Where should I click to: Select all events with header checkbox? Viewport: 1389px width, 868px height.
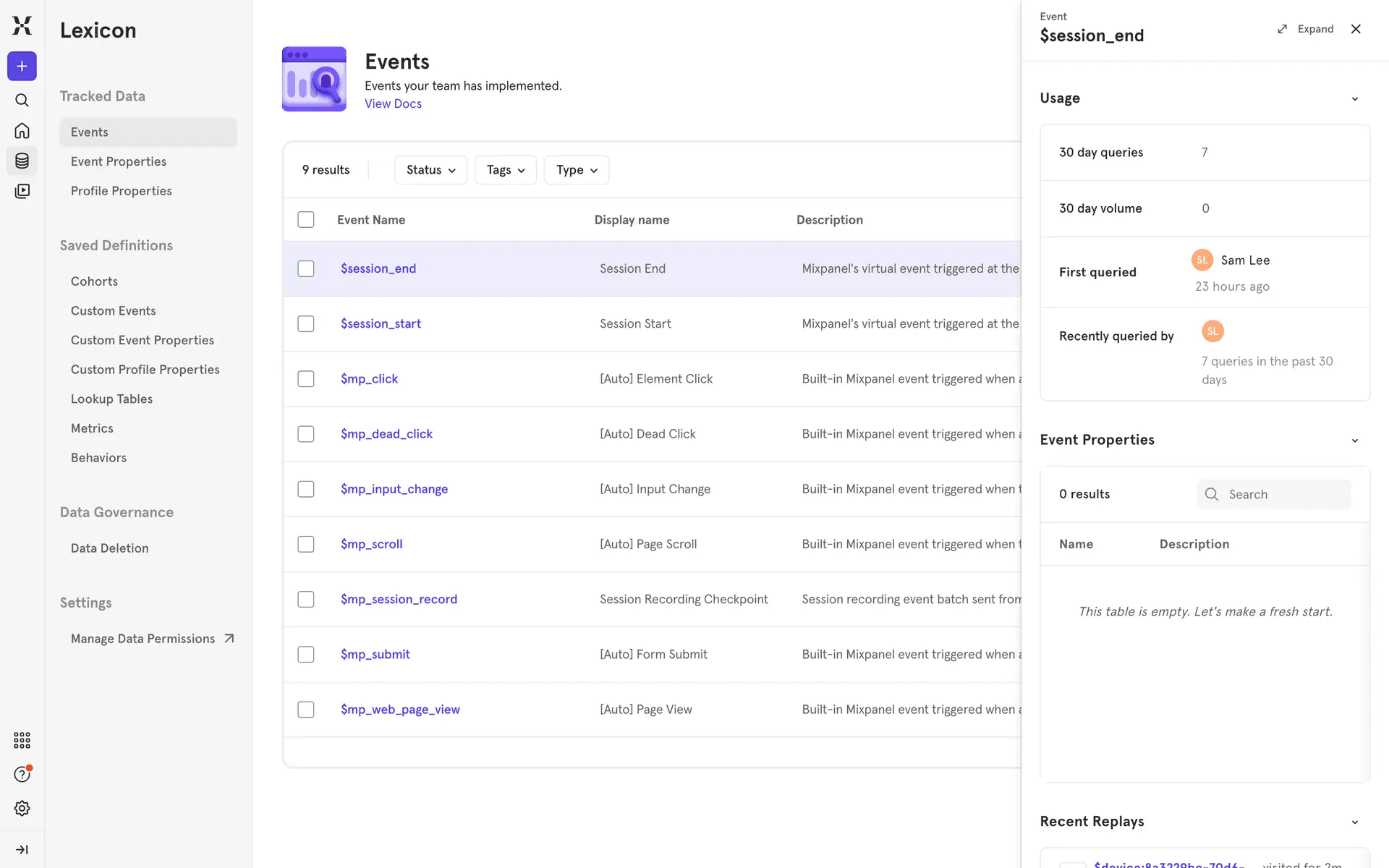point(306,220)
